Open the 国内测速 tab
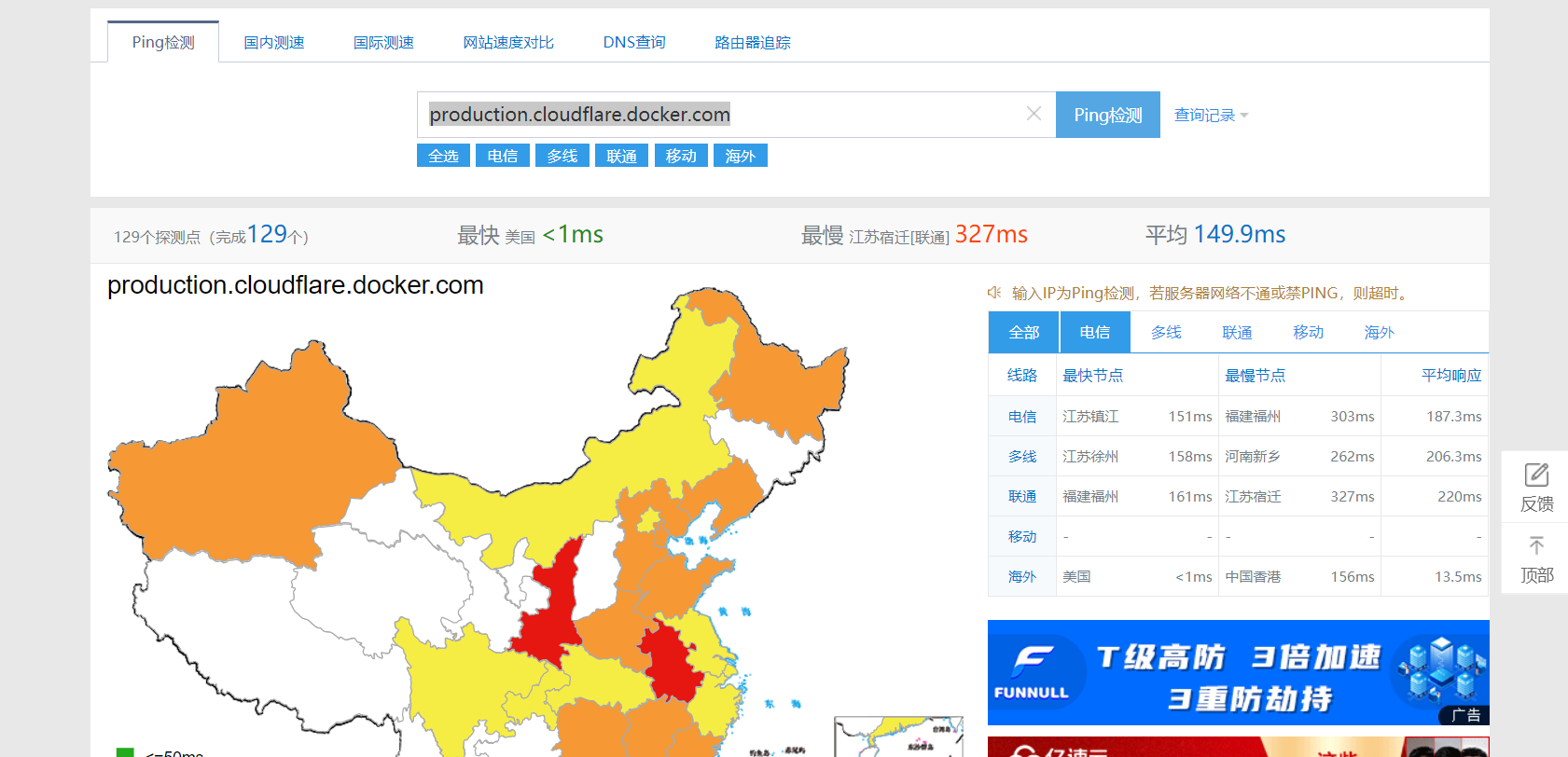Screen dimensions: 1568x757 click(274, 43)
